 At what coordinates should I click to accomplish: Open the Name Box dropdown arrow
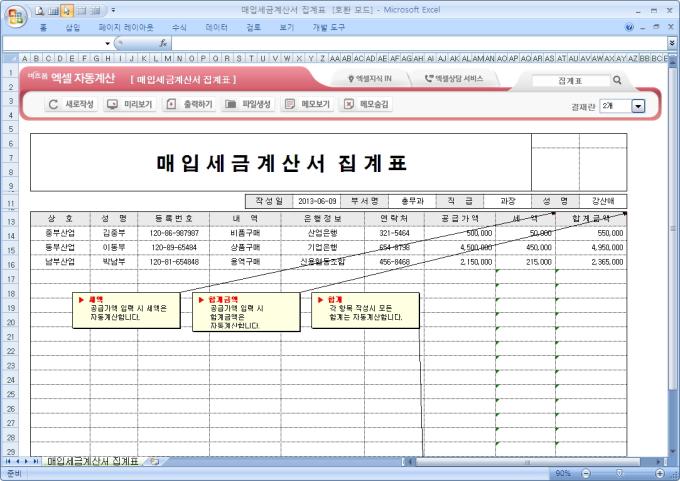point(107,44)
